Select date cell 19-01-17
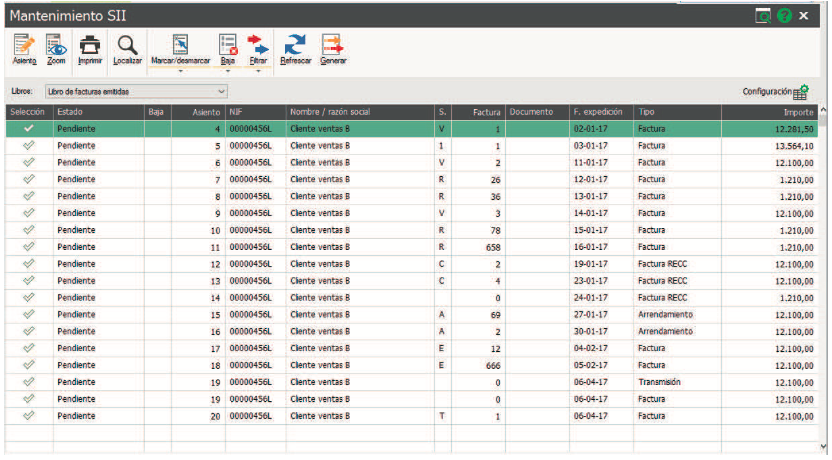This screenshot has height=460, width=832. [601, 264]
